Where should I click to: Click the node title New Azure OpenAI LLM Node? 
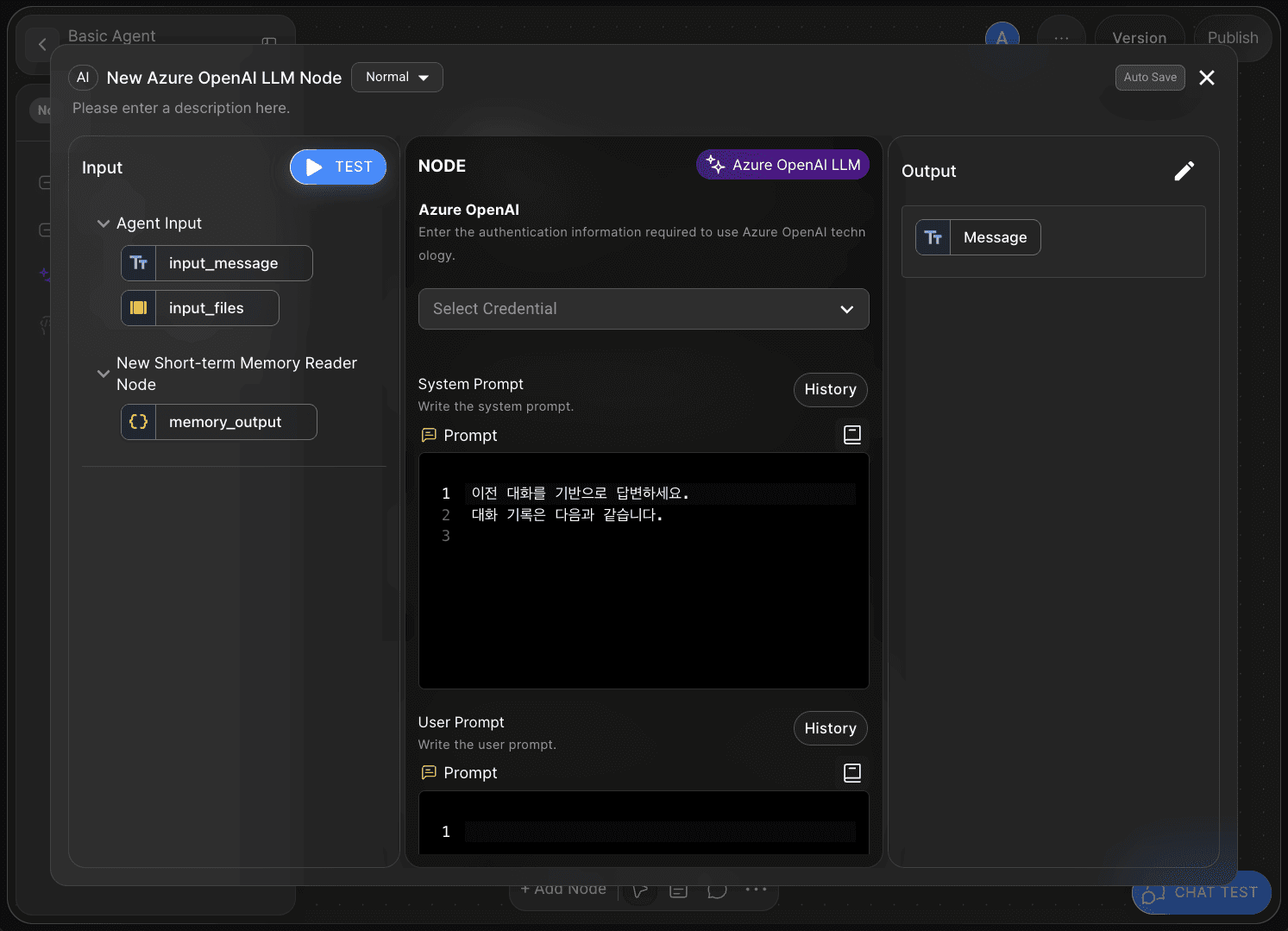[224, 78]
